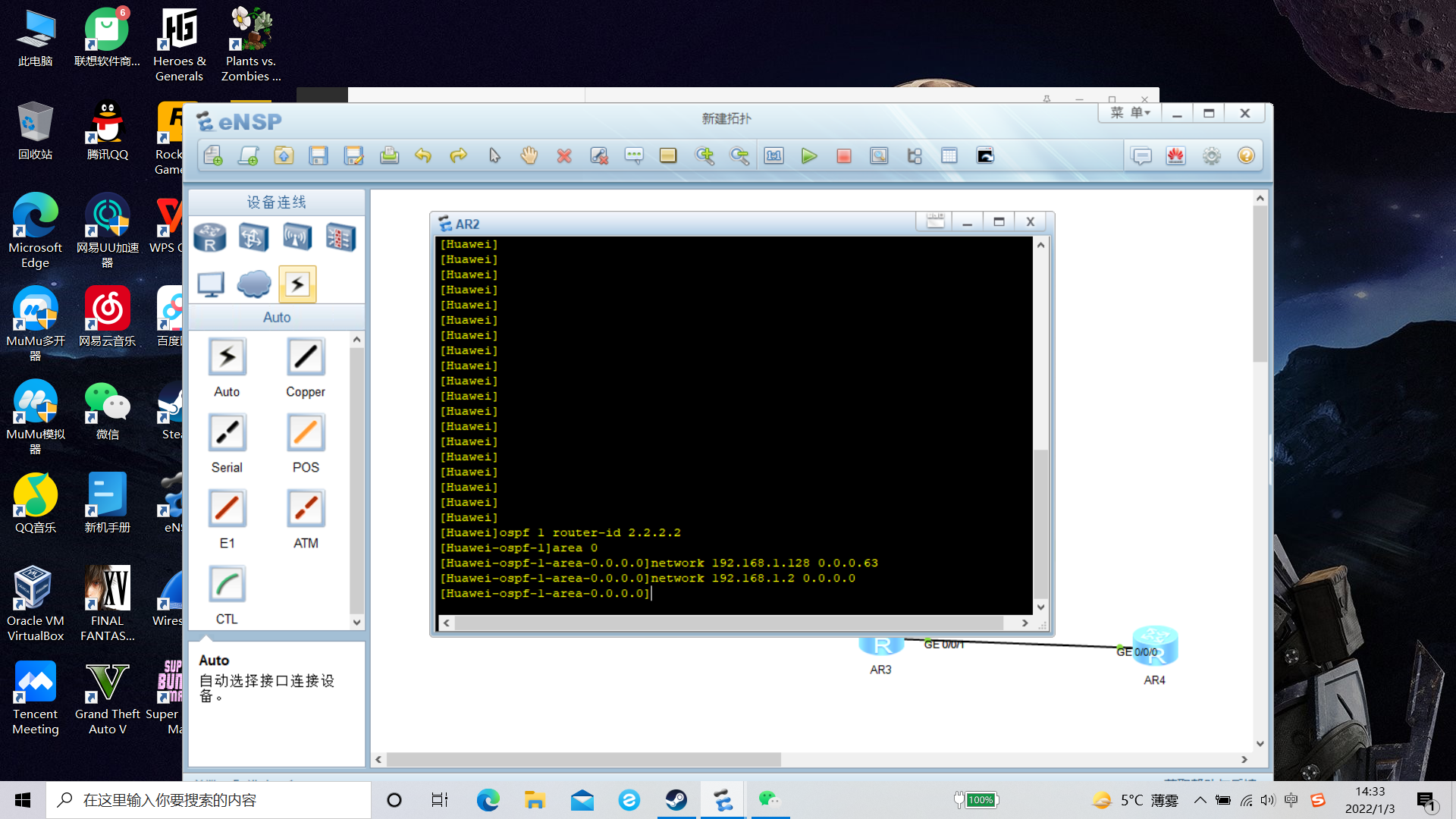
Task: Select the WLAN device category icon
Action: [x=297, y=237]
